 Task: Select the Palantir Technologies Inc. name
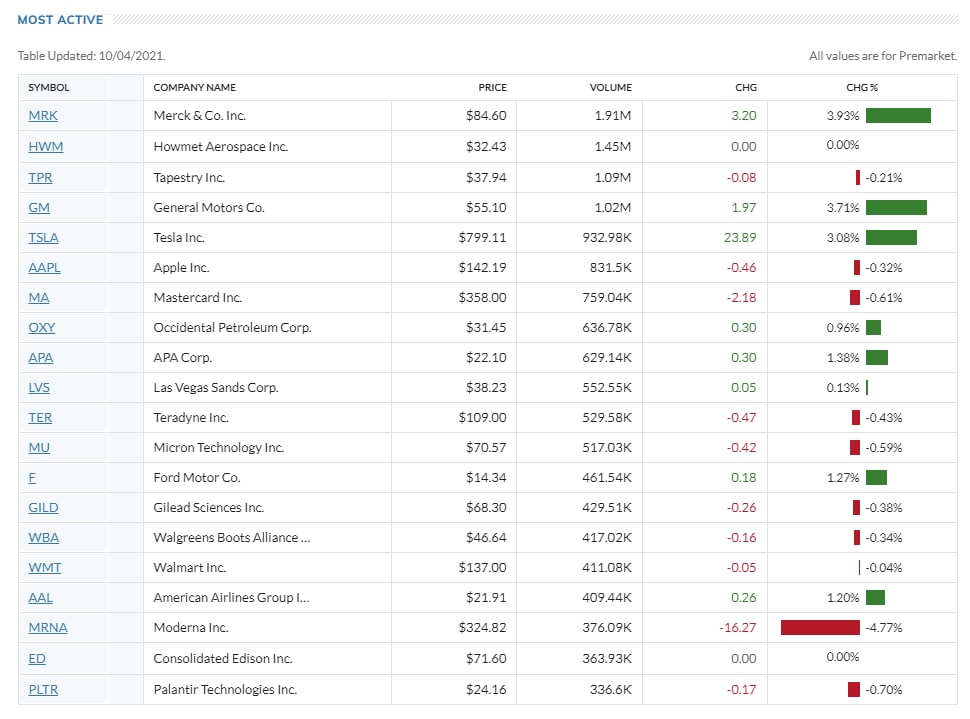225,690
